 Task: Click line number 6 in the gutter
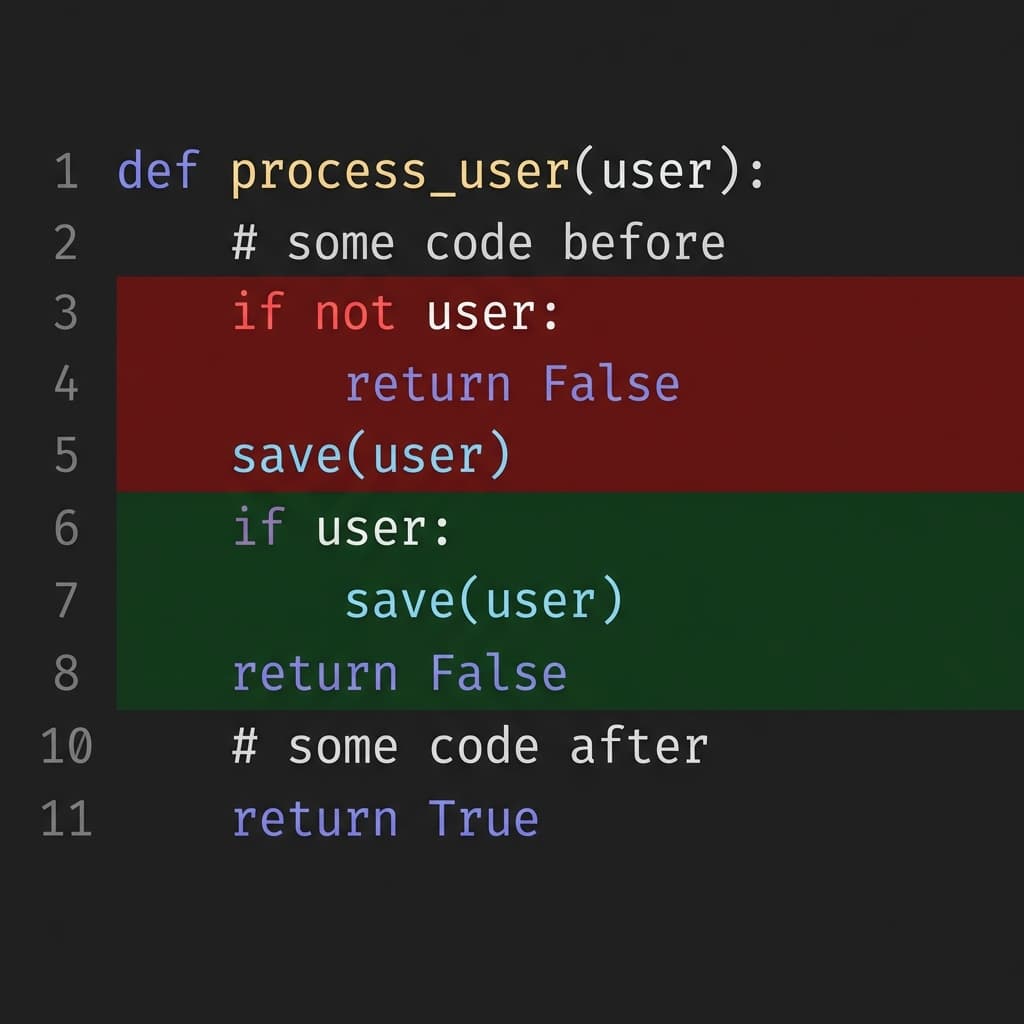coord(66,528)
